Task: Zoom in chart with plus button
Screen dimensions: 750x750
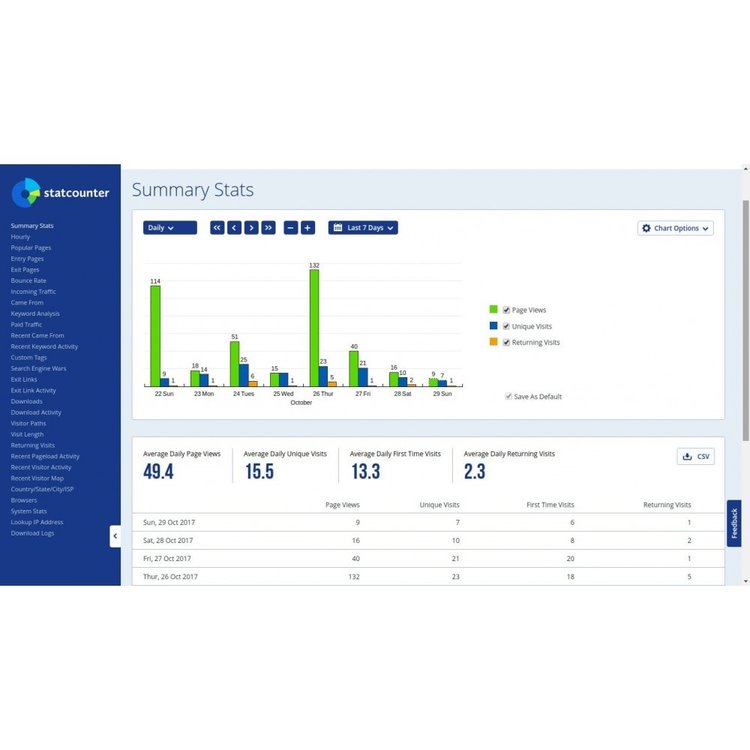Action: click(308, 228)
